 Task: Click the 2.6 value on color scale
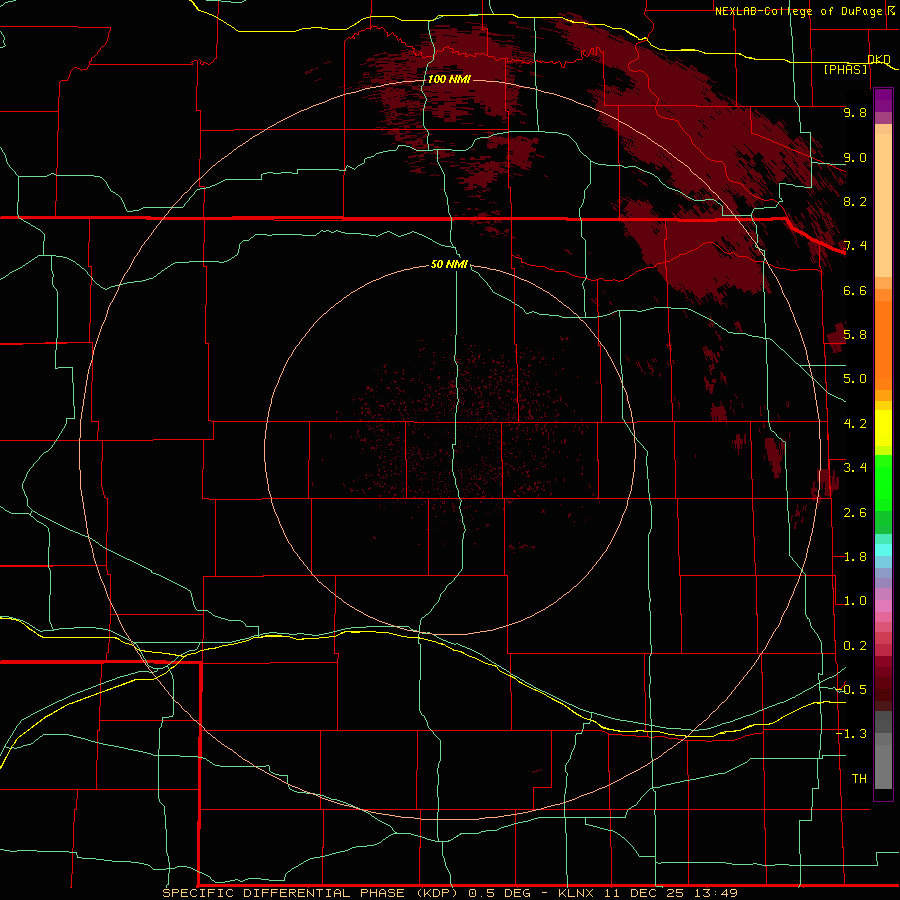[855, 513]
